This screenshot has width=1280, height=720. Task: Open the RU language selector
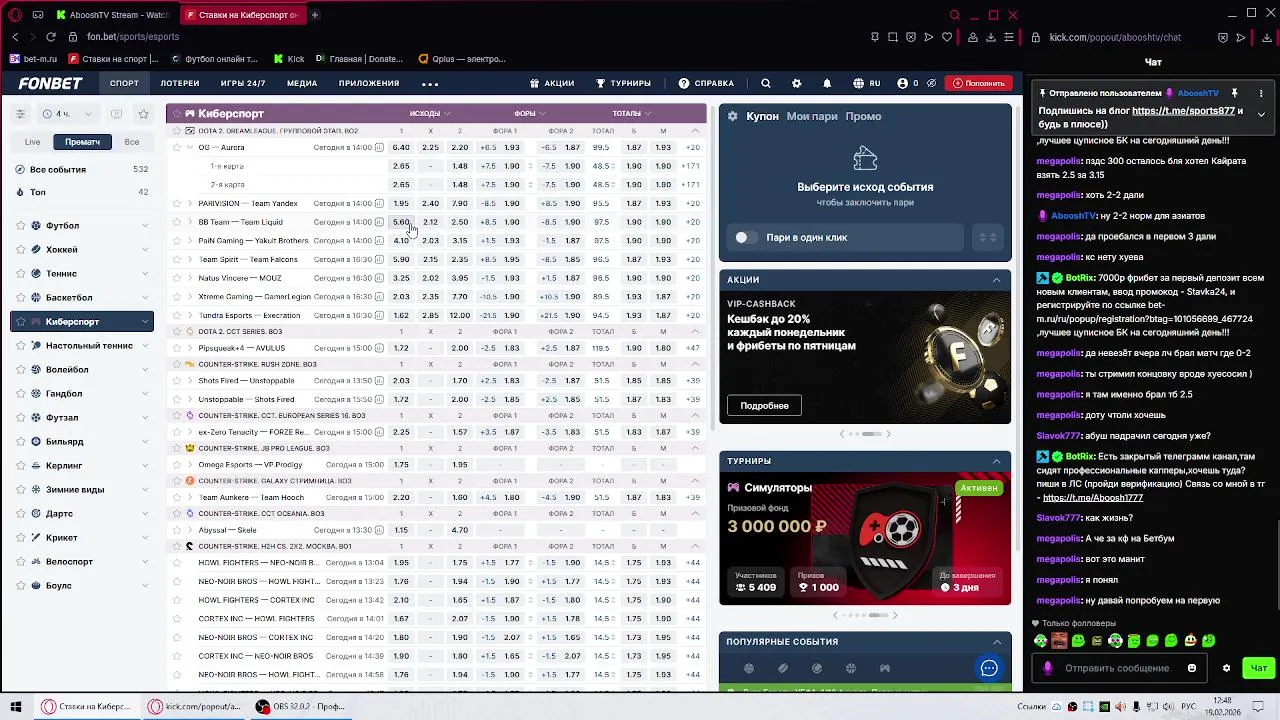866,83
